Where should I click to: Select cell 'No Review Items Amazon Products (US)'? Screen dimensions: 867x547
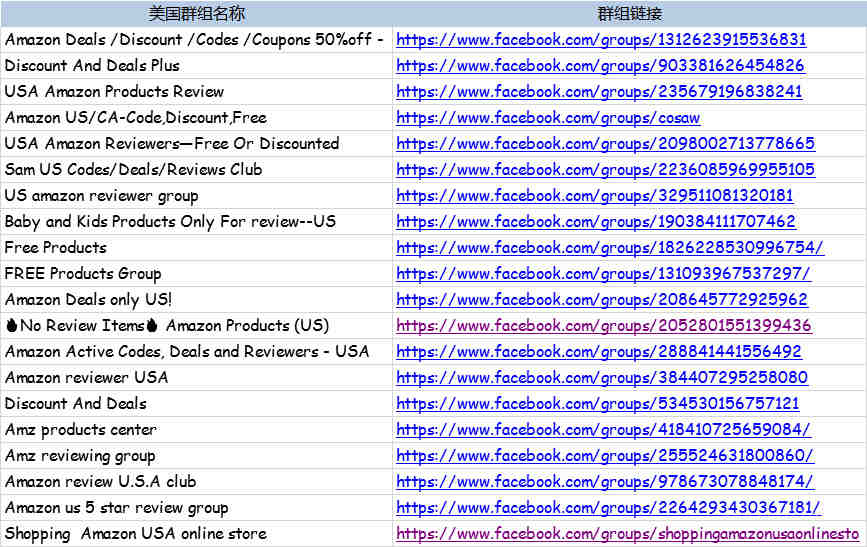click(x=196, y=326)
